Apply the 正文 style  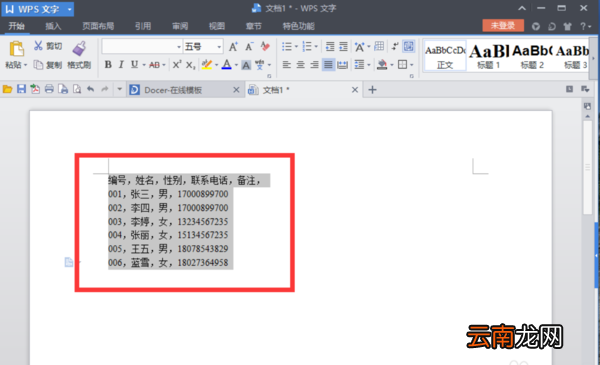pyautogui.click(x=445, y=56)
